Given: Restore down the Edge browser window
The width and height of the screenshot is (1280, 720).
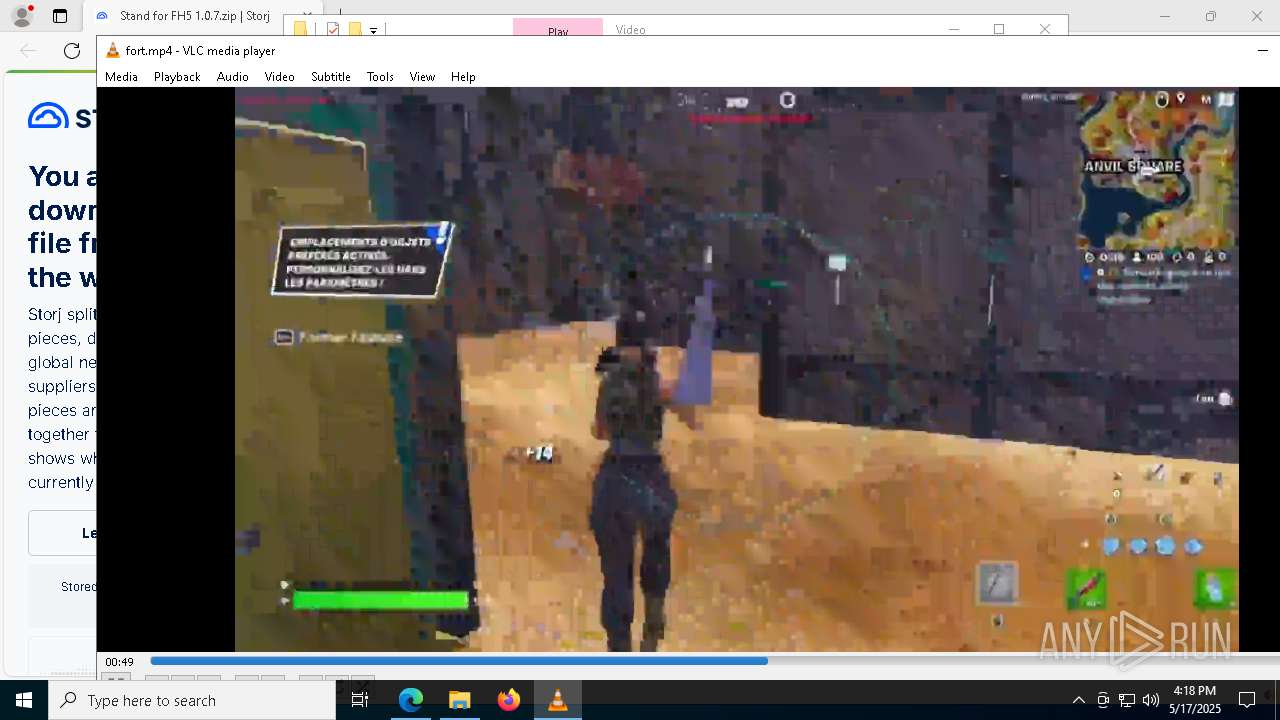Looking at the screenshot, I should pos(1210,16).
